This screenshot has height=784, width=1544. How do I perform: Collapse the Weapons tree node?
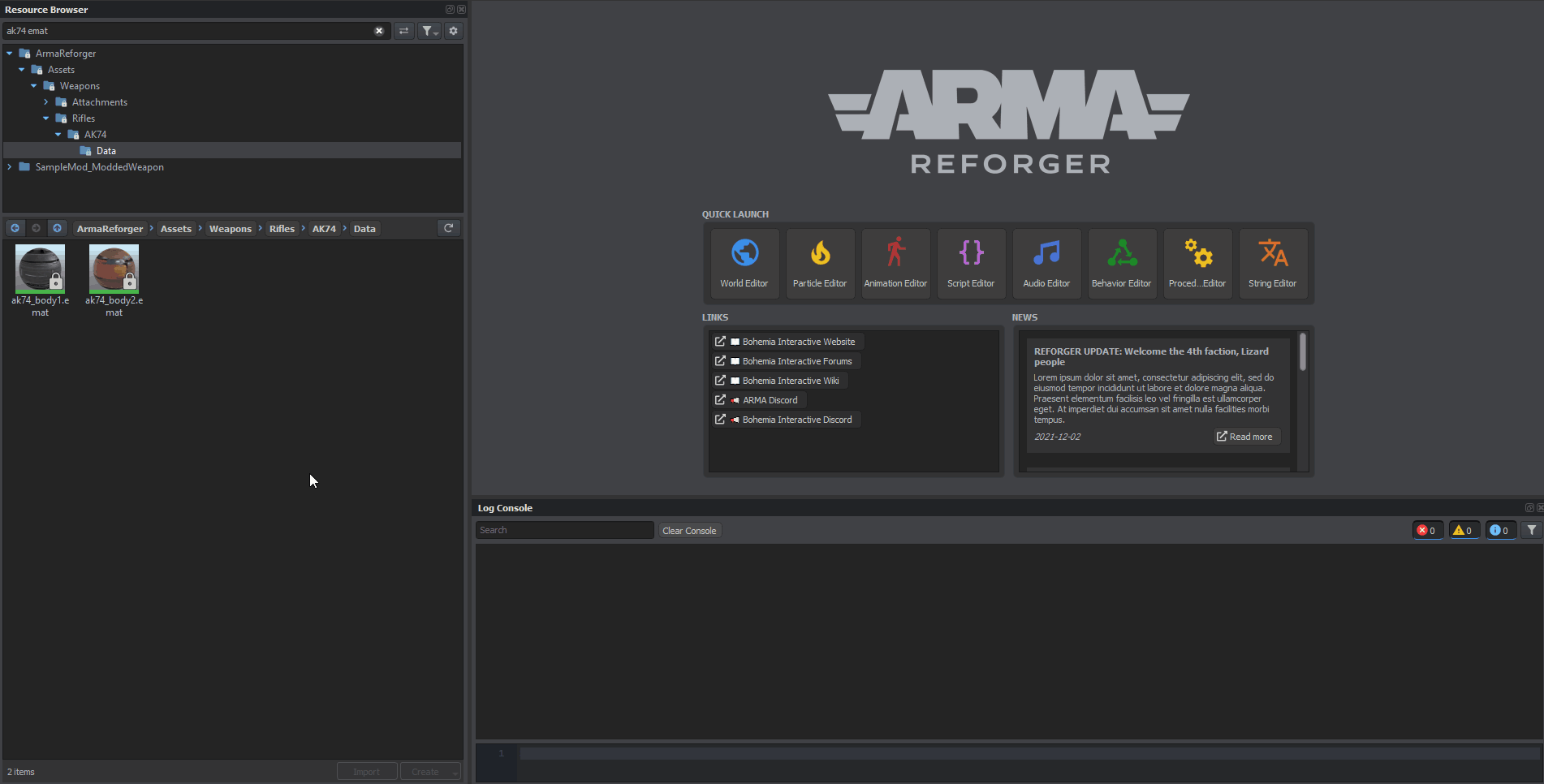point(34,86)
